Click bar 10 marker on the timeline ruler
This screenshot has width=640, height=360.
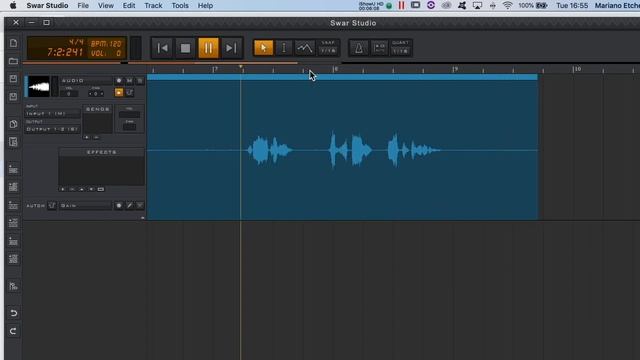tap(576, 69)
